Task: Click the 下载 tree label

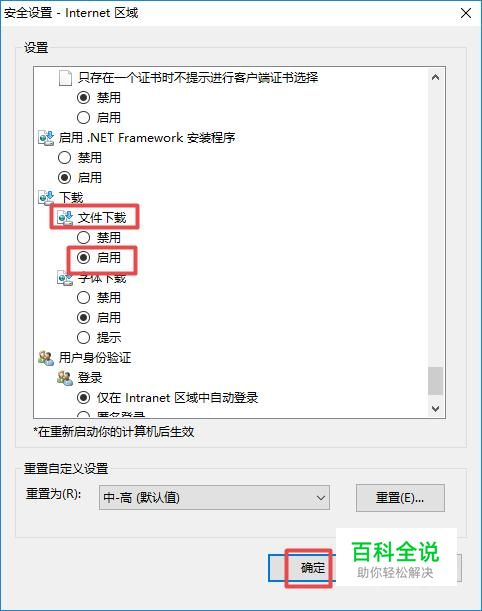Action: point(71,198)
